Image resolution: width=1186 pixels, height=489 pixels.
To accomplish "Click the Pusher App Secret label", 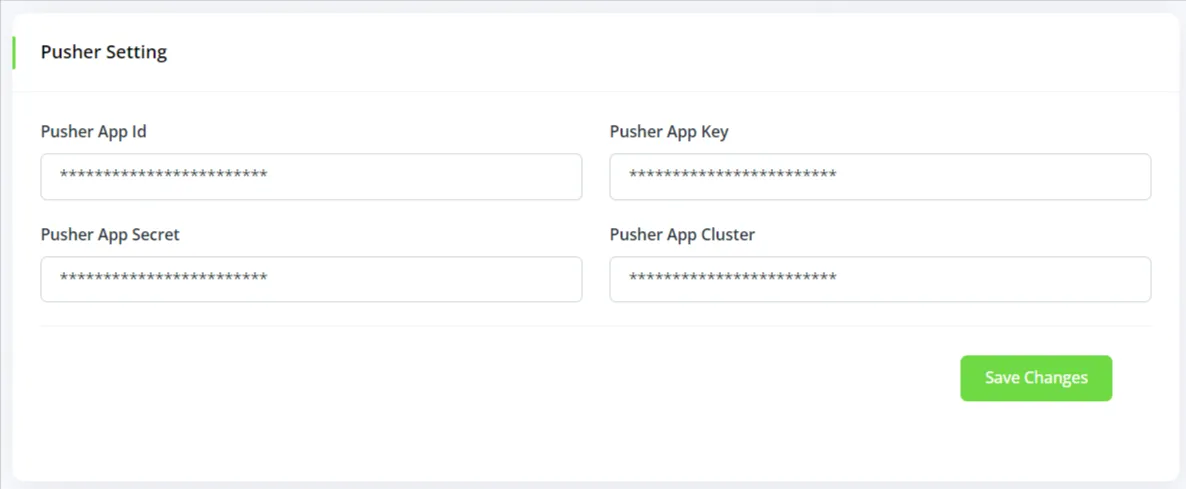I will pos(110,235).
